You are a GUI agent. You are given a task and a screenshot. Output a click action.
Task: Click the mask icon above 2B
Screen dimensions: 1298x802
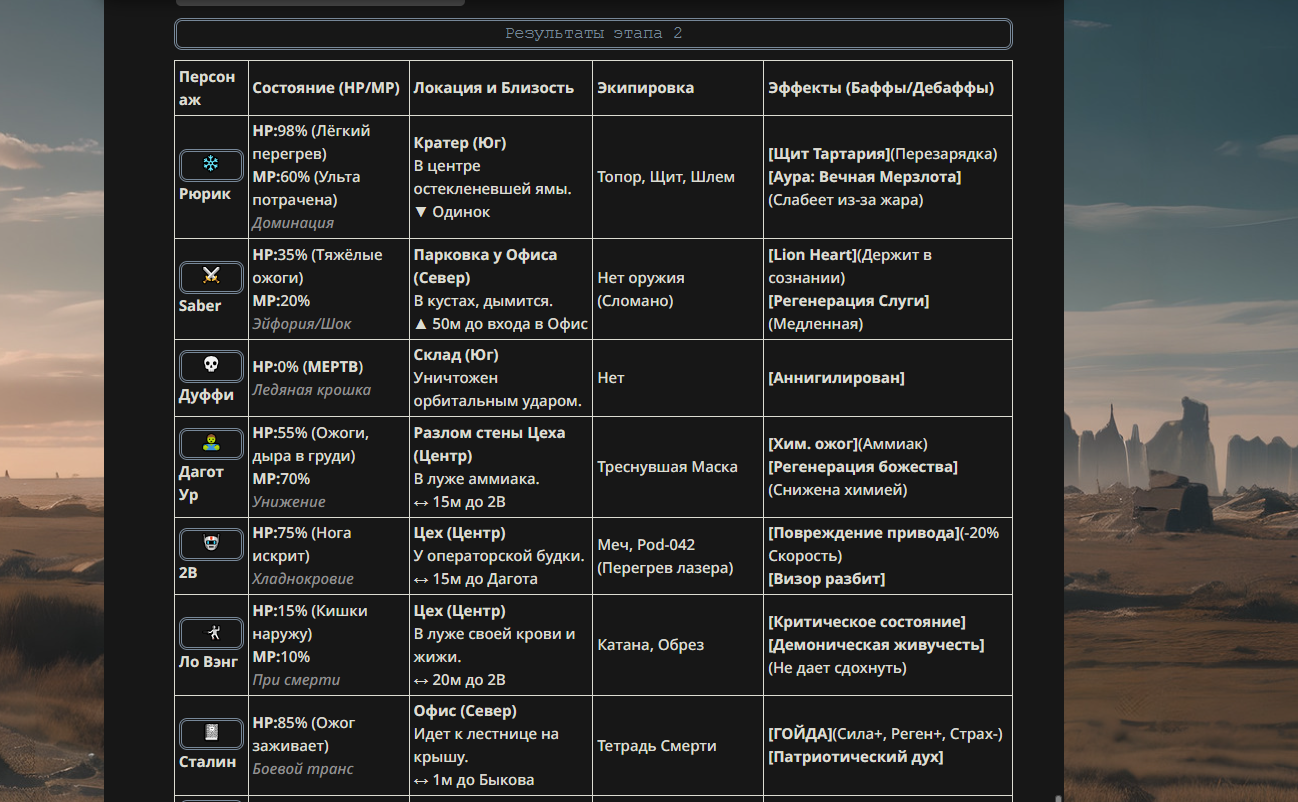(211, 544)
